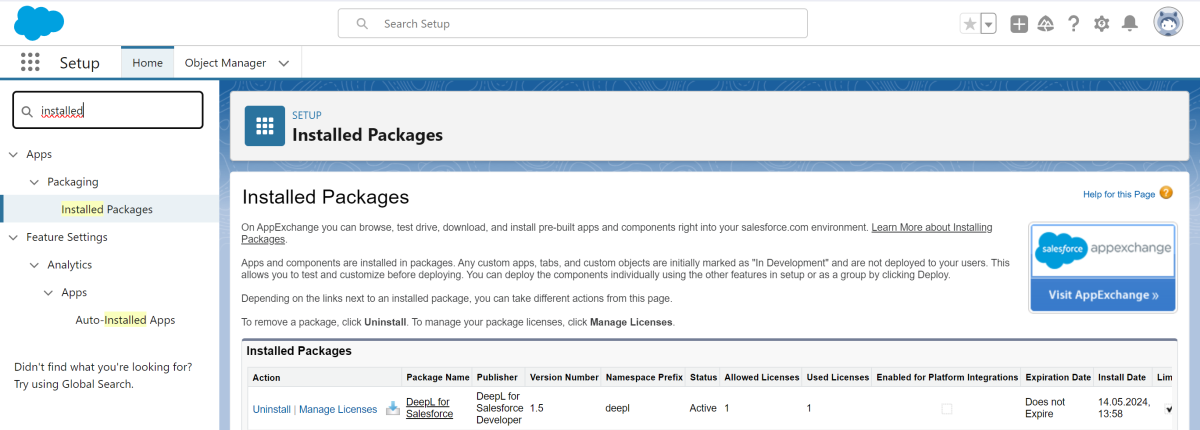1200x430 pixels.
Task: Collapse the Feature Settings section
Action: [x=14, y=237]
